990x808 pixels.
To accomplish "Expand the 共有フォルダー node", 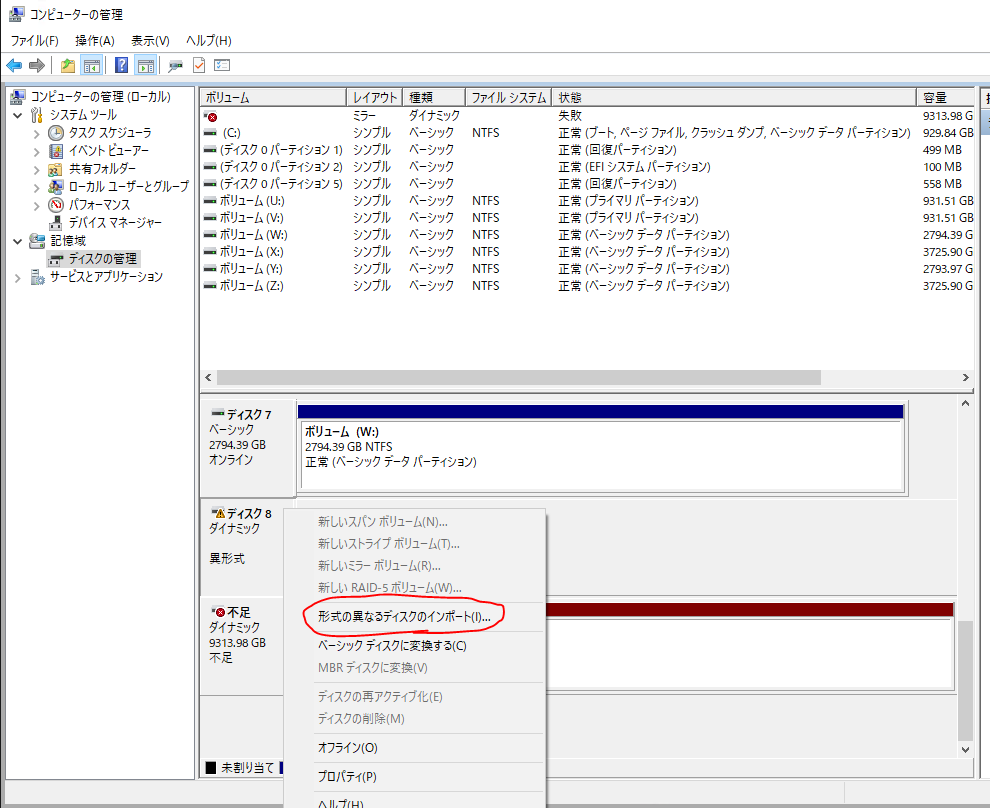I will tap(37, 170).
